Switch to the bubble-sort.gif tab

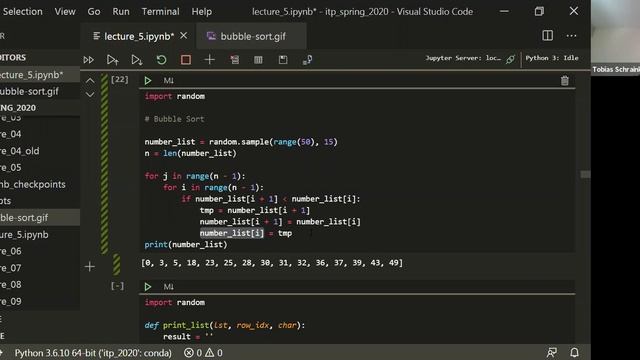pyautogui.click(x=251, y=36)
